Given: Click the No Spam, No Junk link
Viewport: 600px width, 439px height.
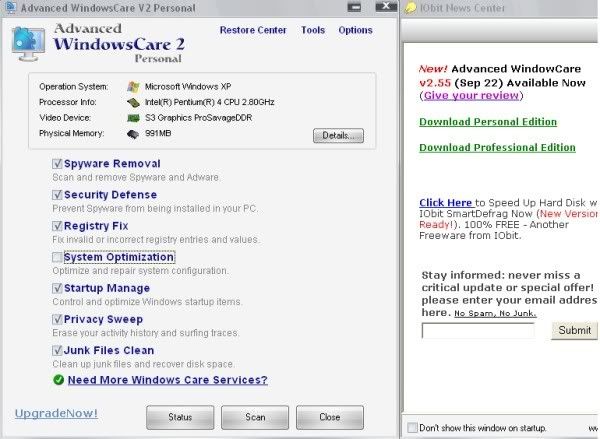Looking at the screenshot, I should (495, 313).
